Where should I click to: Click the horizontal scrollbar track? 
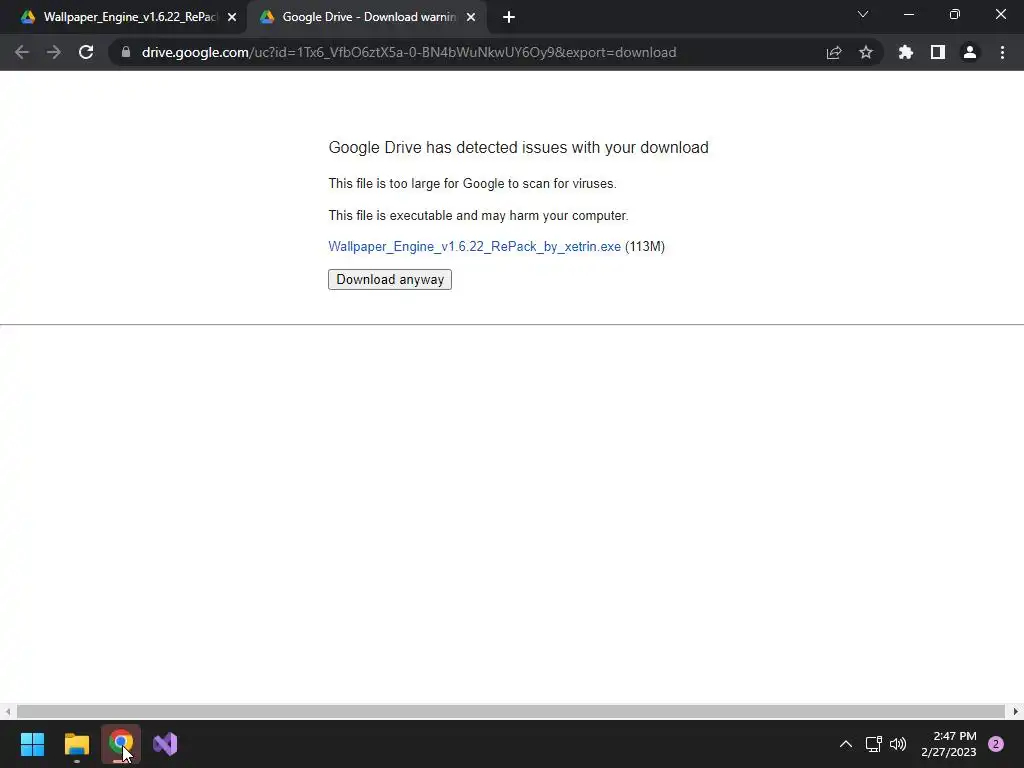[511, 711]
